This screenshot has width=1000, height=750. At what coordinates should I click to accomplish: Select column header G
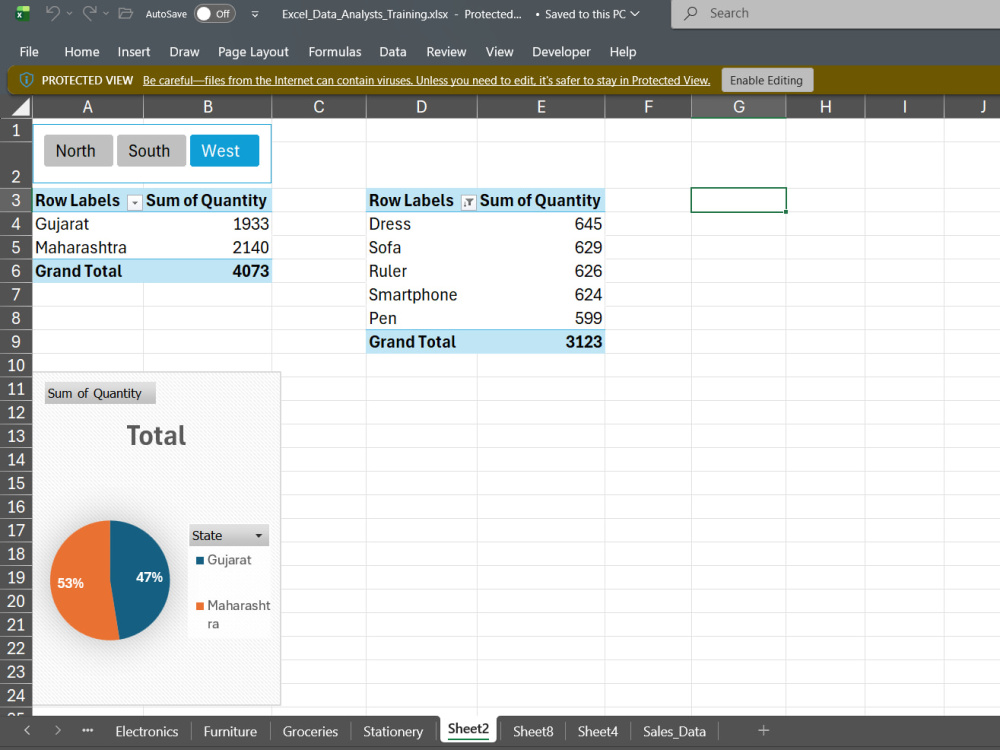[739, 107]
